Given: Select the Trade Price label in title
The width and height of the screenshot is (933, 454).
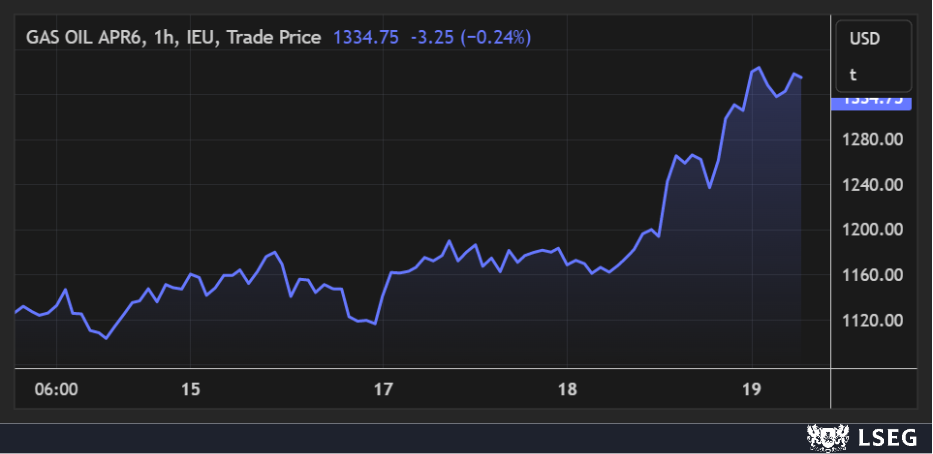Looking at the screenshot, I should (276, 37).
